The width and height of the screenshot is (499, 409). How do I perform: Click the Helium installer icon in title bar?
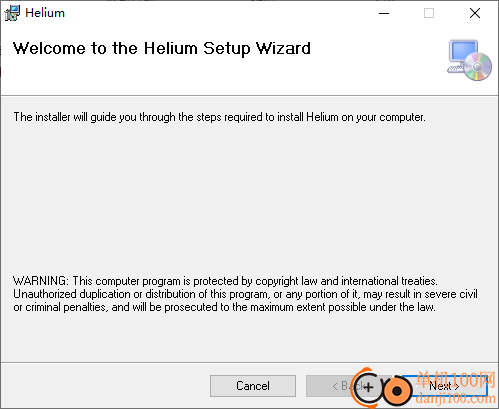pyautogui.click(x=12, y=13)
